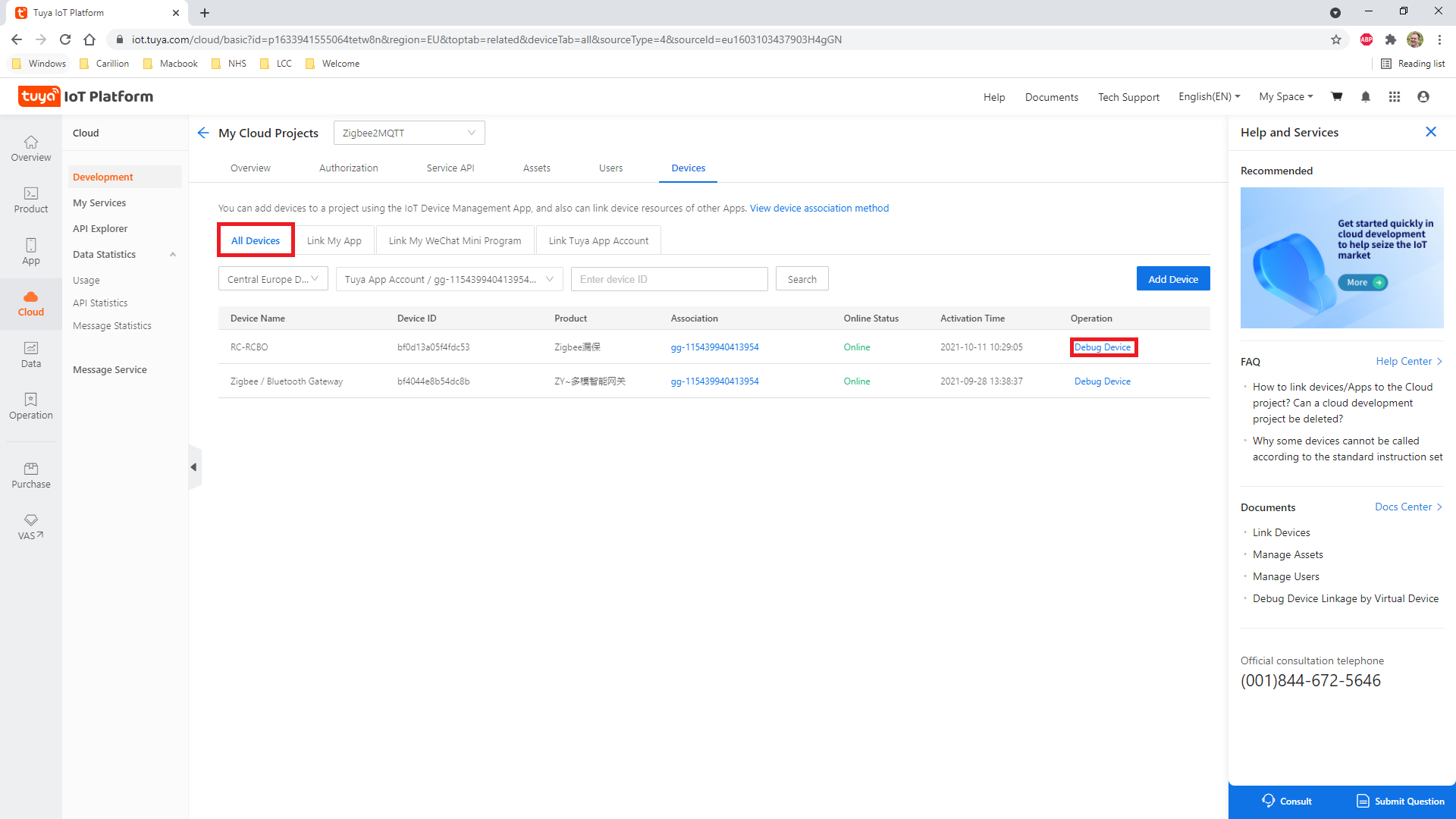Open the notifications bell
Viewport: 1456px width, 819px height.
click(x=1366, y=96)
